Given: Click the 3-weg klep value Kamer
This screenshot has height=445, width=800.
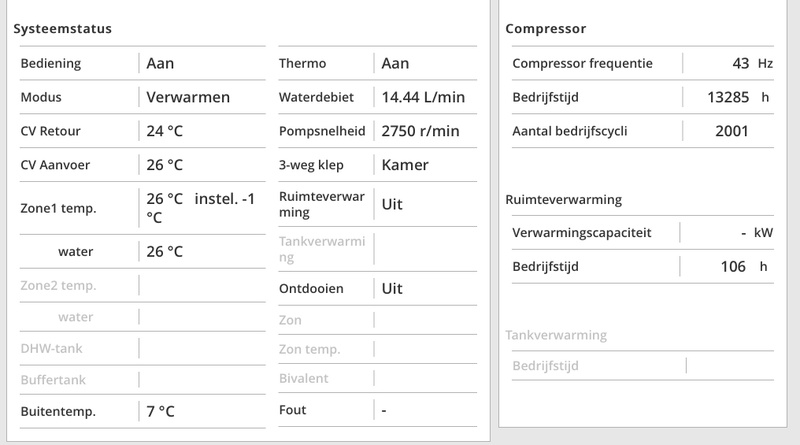Looking at the screenshot, I should point(405,165).
